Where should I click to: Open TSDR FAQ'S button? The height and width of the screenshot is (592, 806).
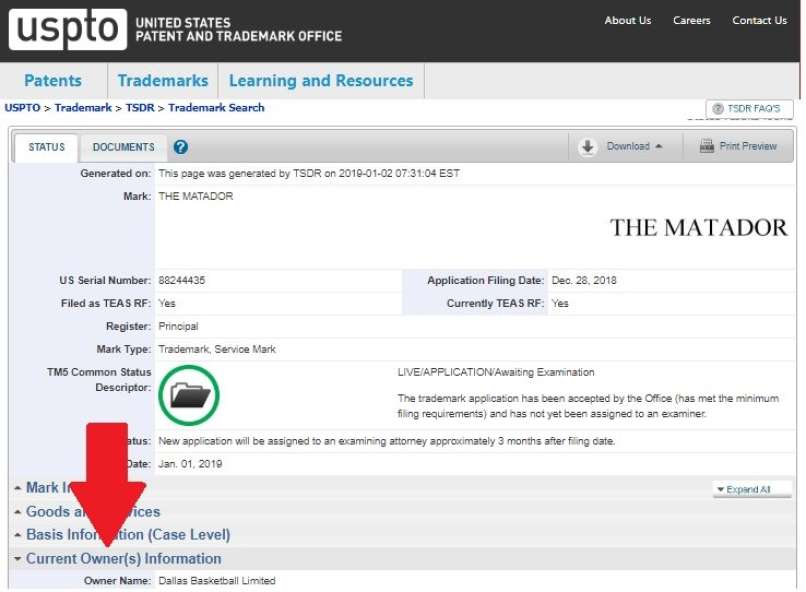click(749, 108)
